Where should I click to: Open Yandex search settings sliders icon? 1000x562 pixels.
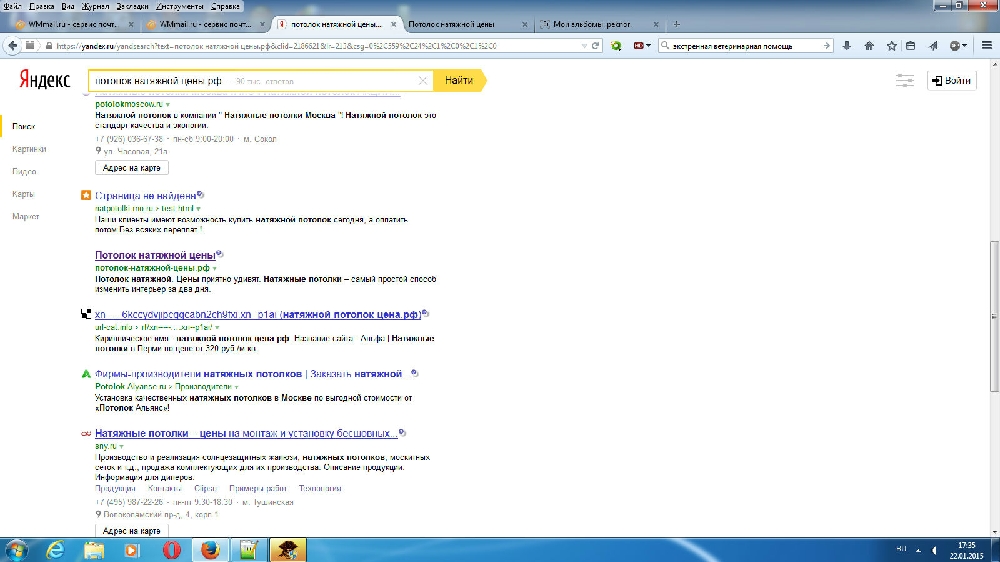(904, 80)
